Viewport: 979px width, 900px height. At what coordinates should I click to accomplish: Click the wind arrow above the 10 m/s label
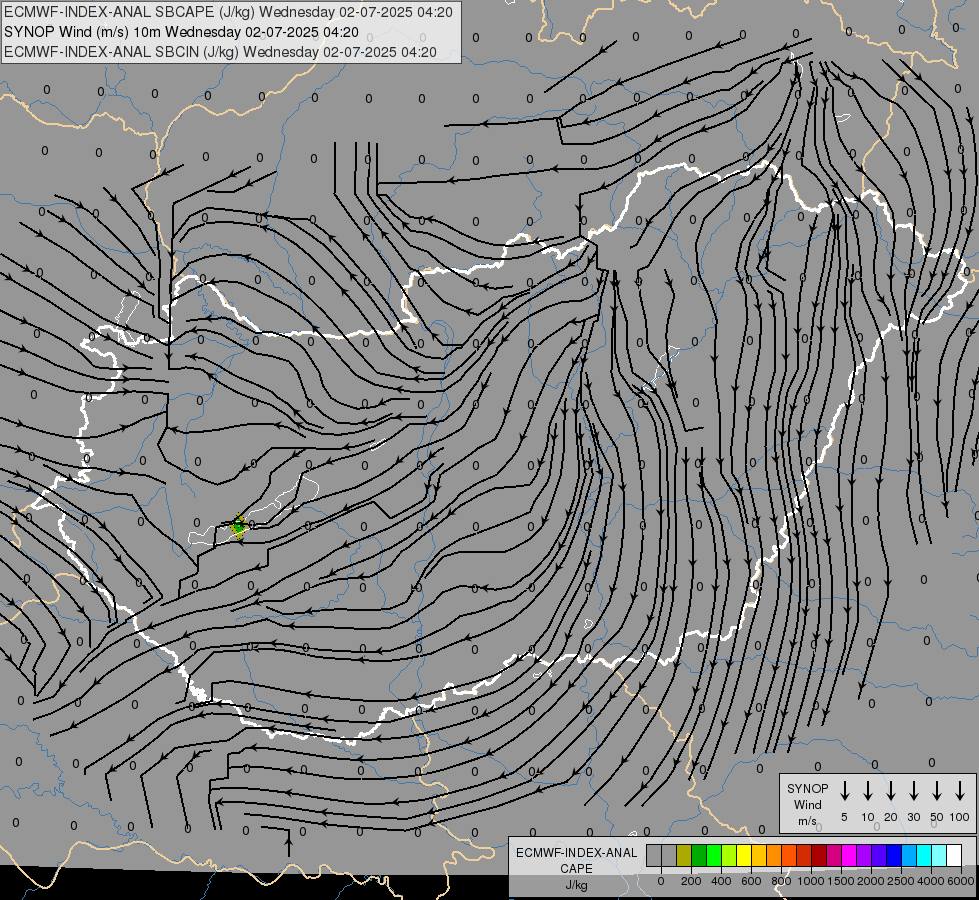coord(867,791)
